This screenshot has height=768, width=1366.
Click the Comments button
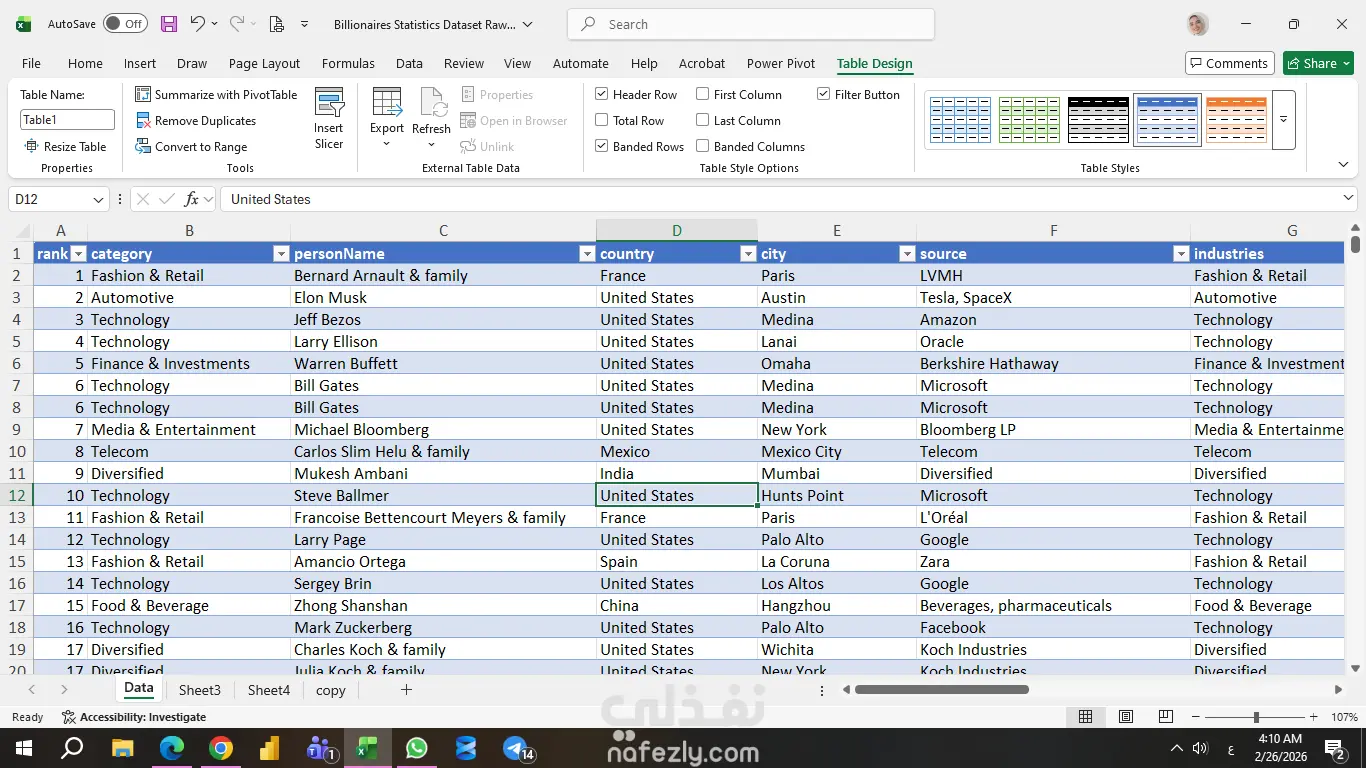1229,63
